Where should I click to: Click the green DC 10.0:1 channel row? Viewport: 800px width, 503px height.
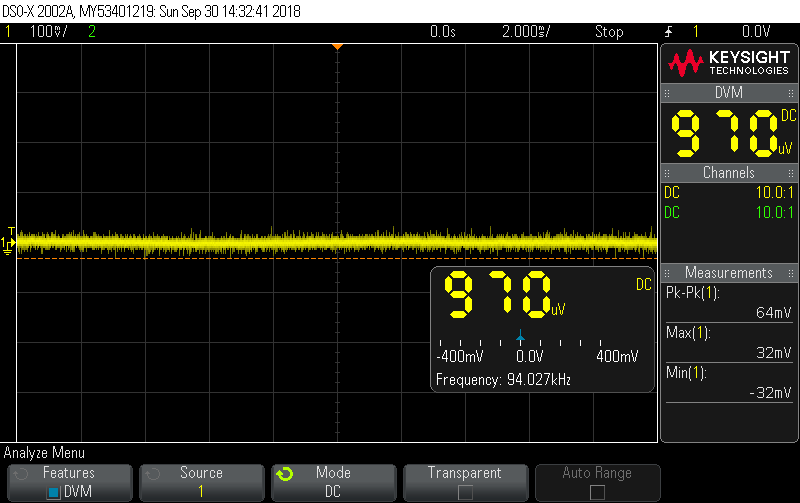point(729,213)
